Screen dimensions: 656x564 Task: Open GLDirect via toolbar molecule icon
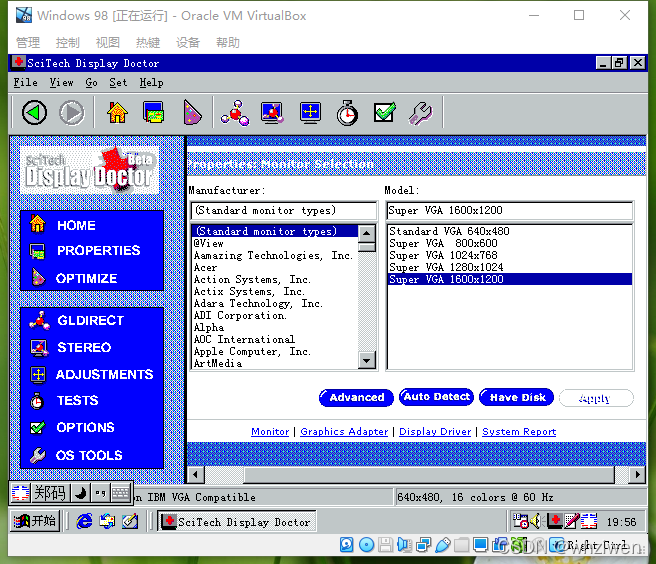(x=235, y=113)
